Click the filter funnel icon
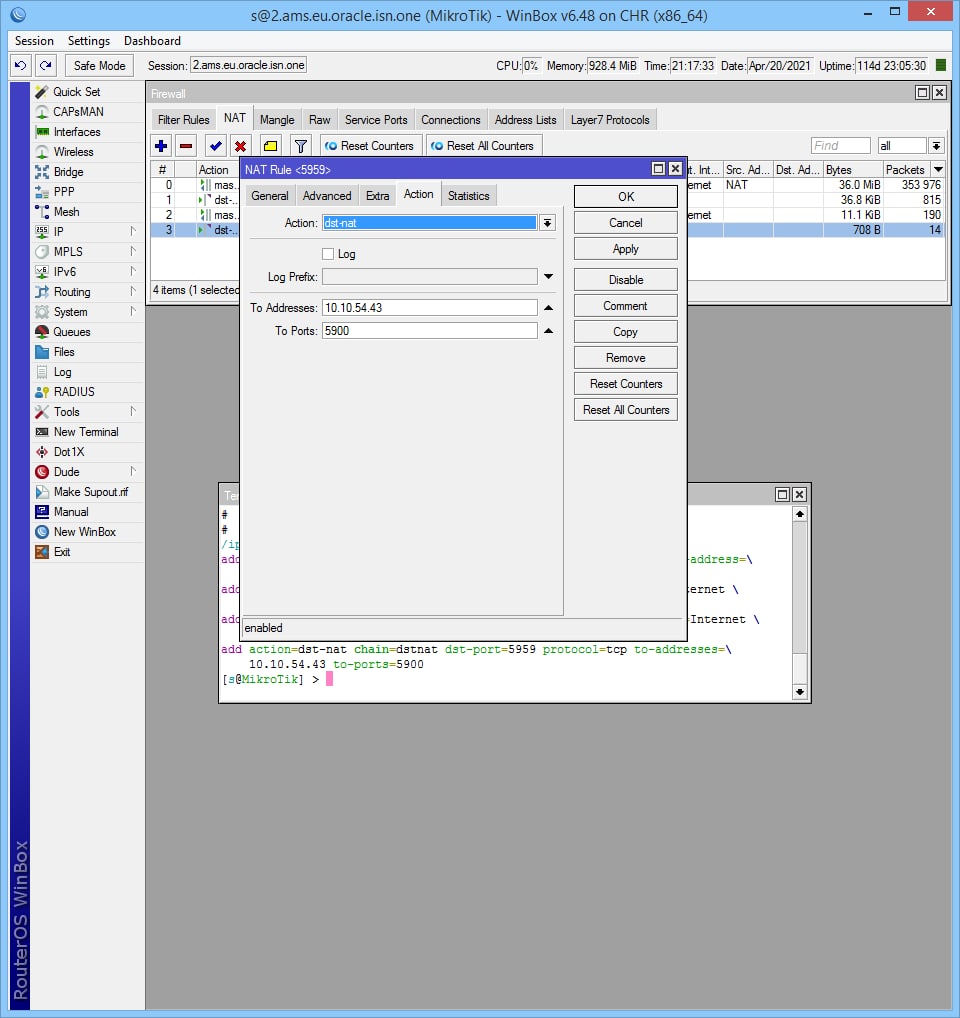 (x=301, y=146)
